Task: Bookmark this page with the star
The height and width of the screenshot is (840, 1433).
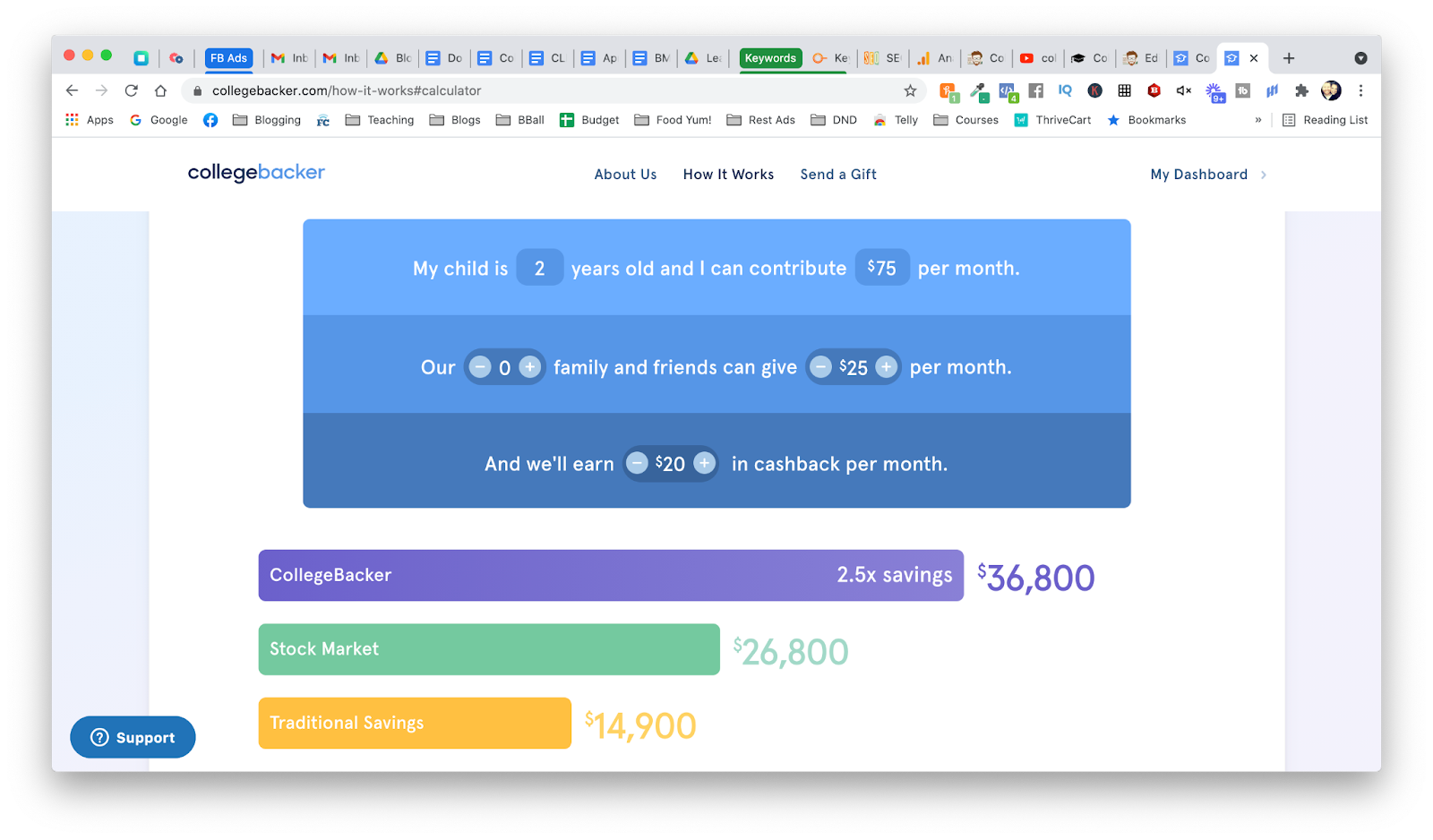Action: [x=910, y=90]
